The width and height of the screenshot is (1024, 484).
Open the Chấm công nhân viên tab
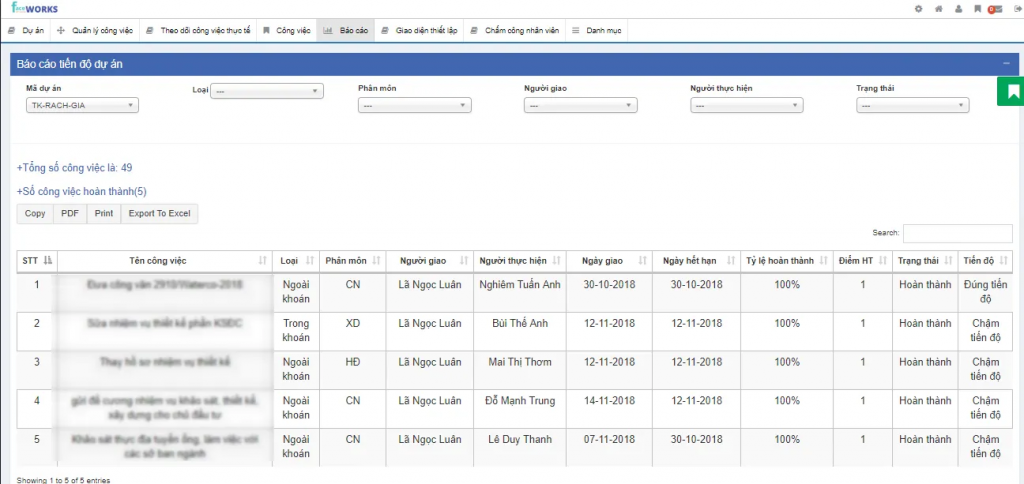(x=514, y=30)
